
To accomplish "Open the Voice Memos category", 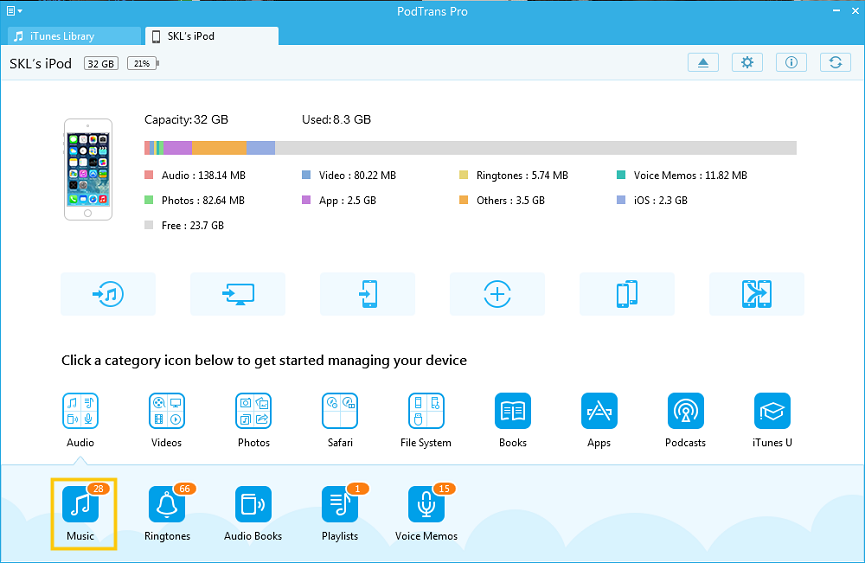I will [426, 505].
